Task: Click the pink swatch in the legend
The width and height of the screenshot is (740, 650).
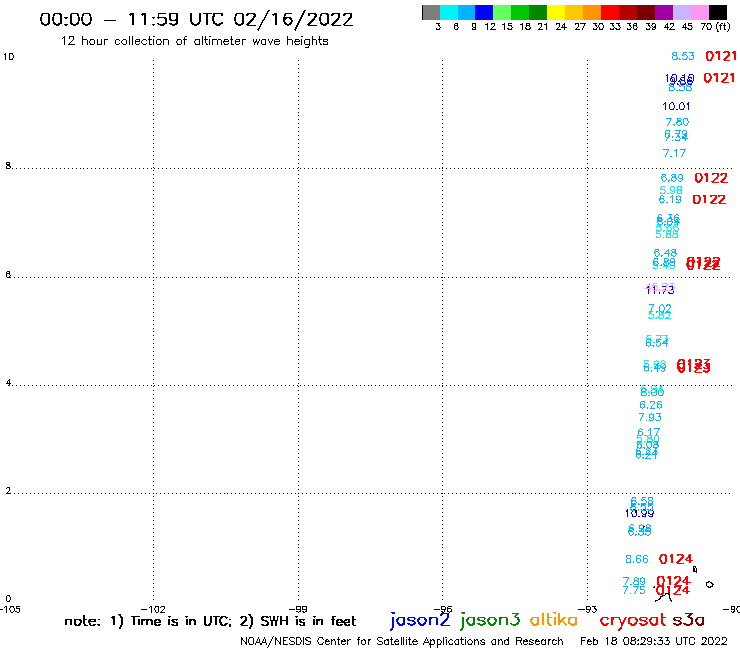Action: pyautogui.click(x=700, y=12)
